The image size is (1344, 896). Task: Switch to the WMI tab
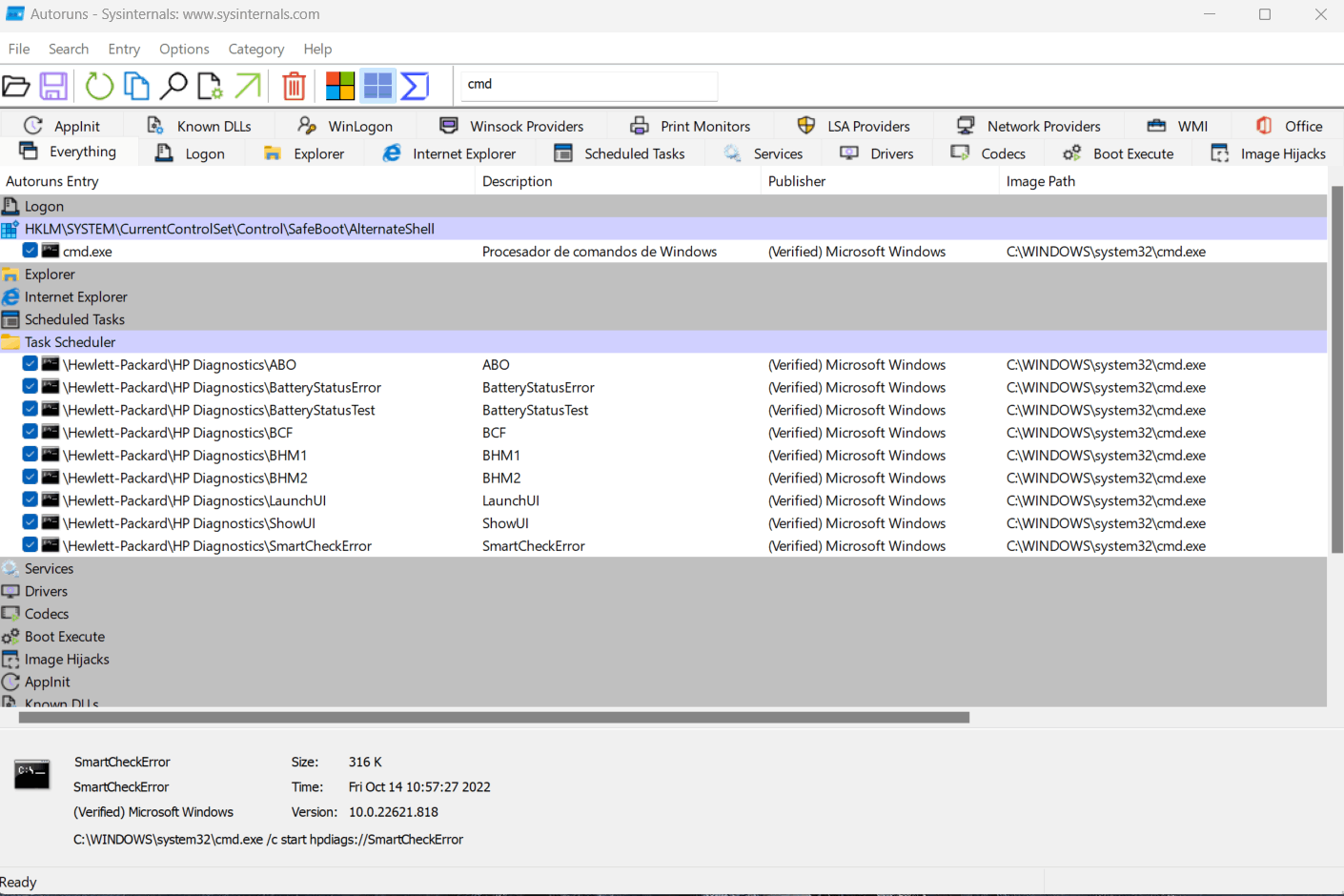(x=1177, y=126)
